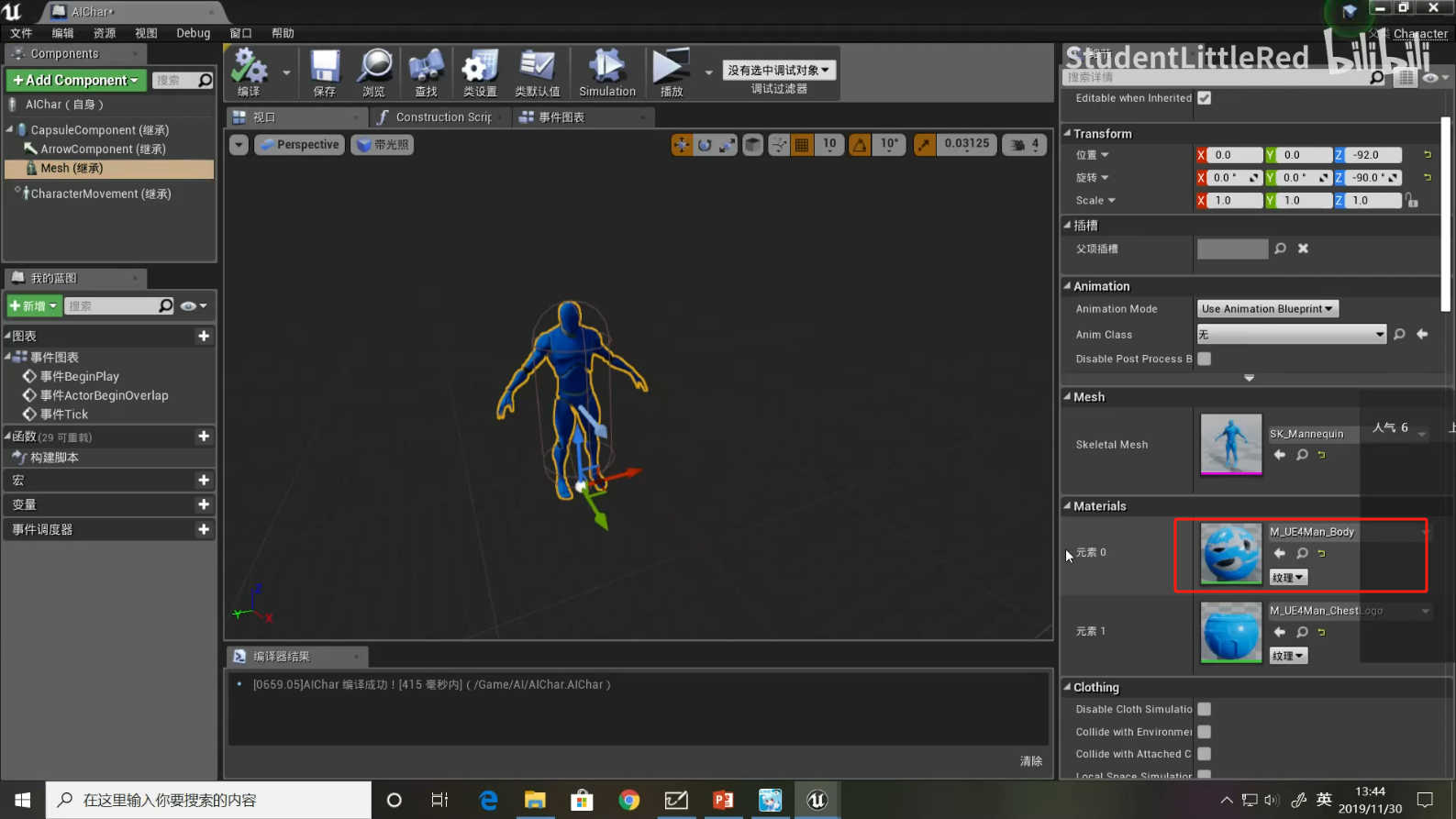Add new function with plus button

click(x=204, y=437)
